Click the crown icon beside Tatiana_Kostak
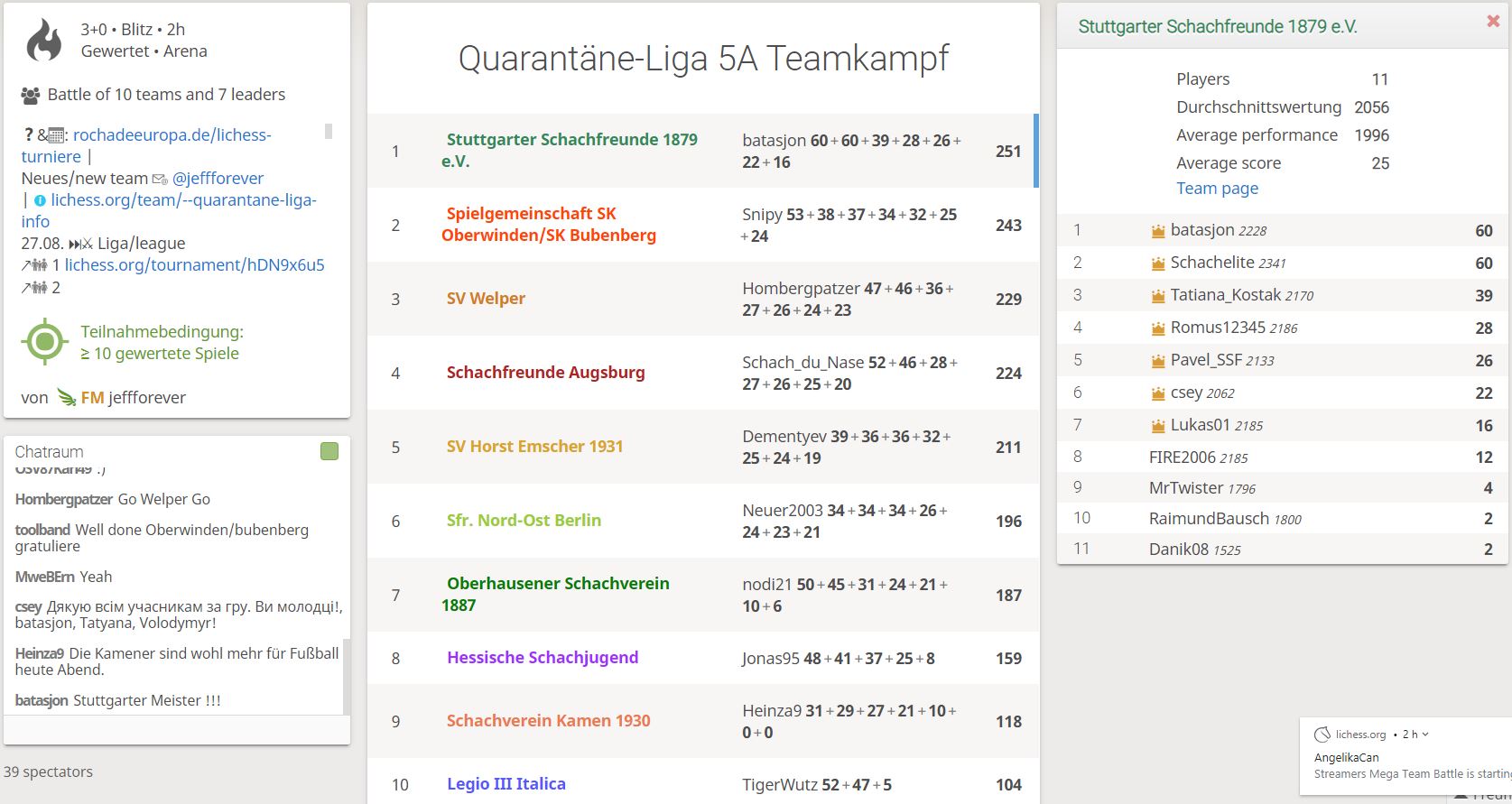Screen dimensions: 1512x804 tap(1158, 296)
